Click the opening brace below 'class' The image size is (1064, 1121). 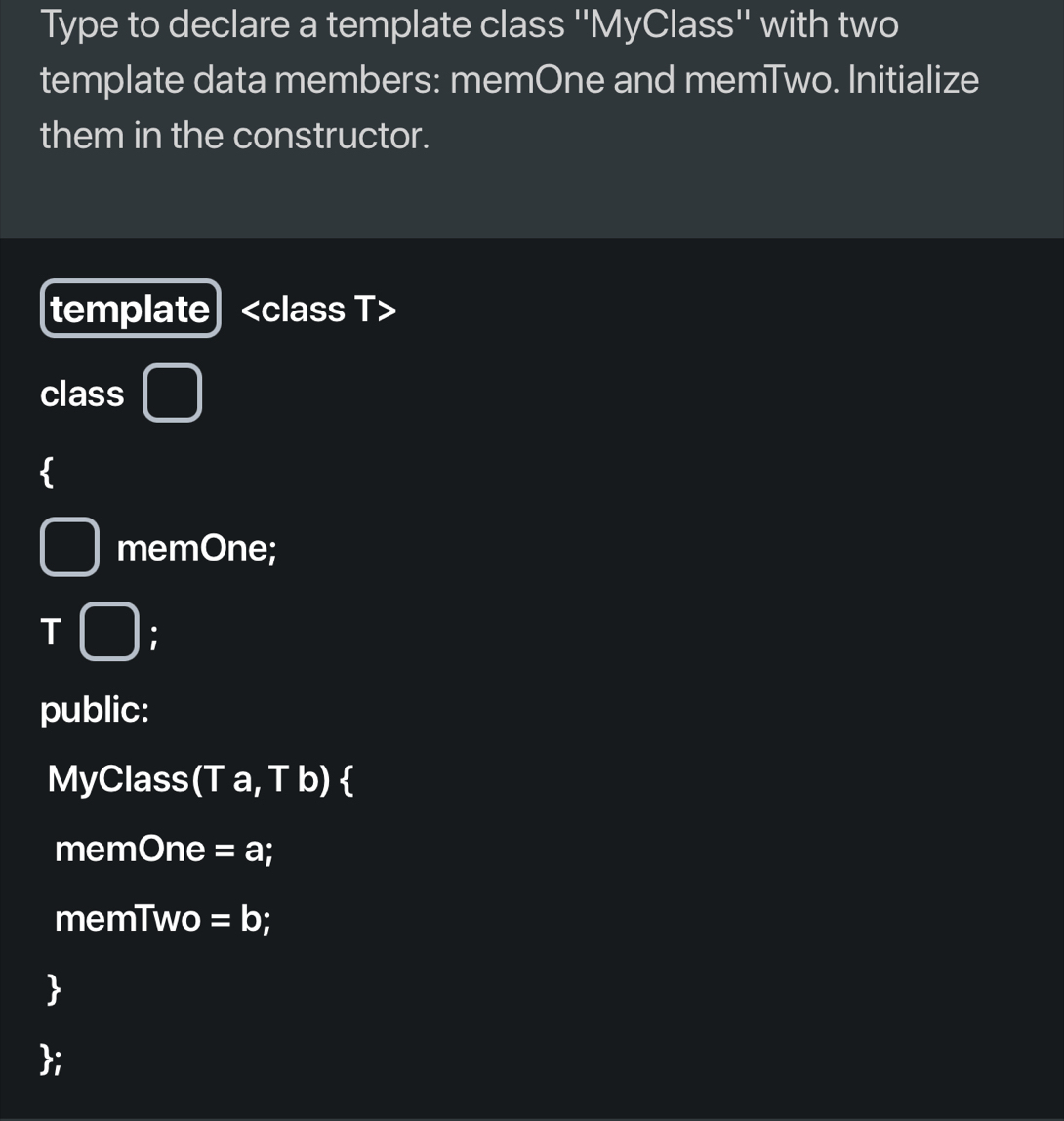46,472
